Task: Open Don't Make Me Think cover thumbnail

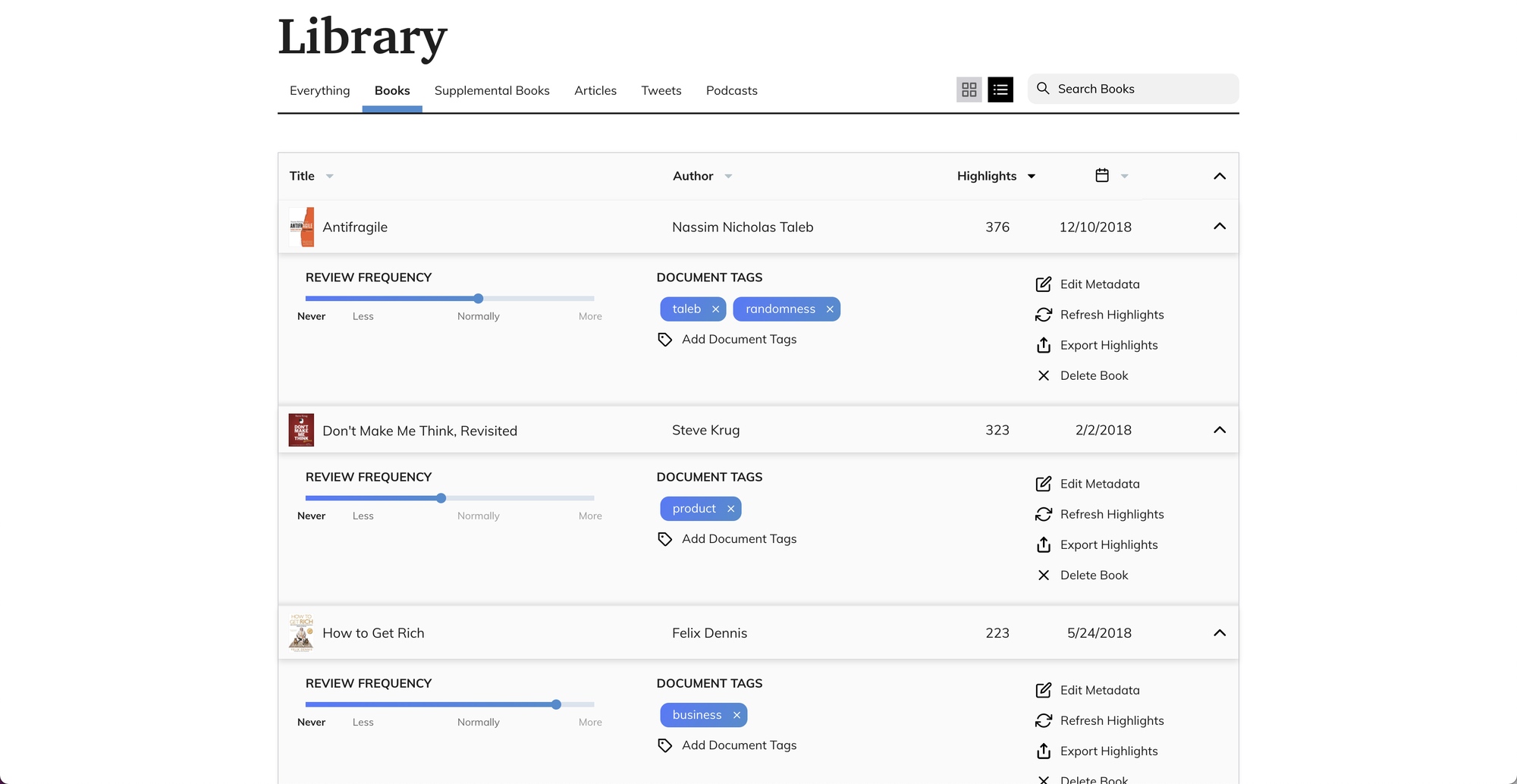Action: pos(301,430)
